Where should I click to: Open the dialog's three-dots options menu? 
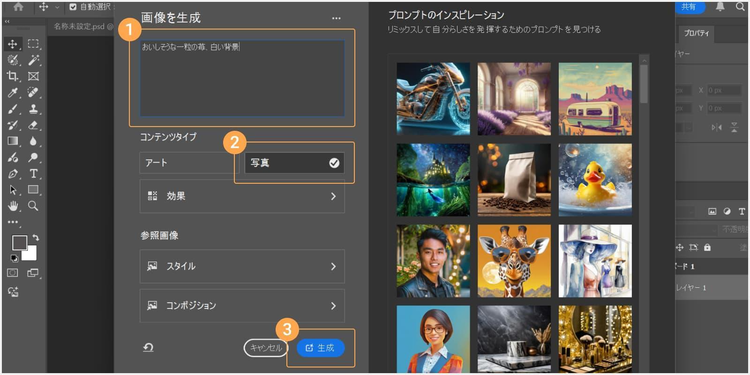[336, 18]
